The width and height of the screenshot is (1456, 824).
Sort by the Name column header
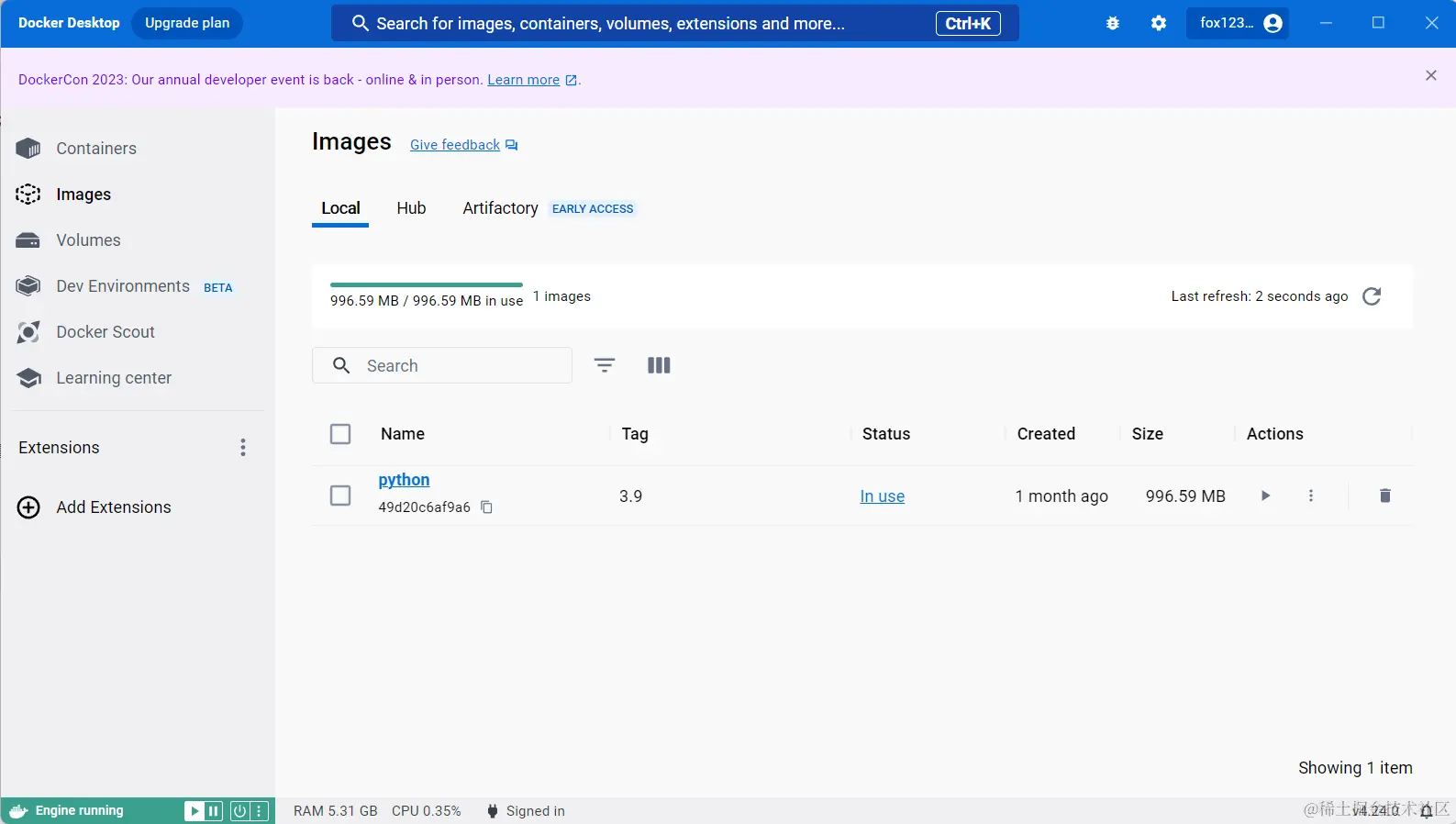403,434
